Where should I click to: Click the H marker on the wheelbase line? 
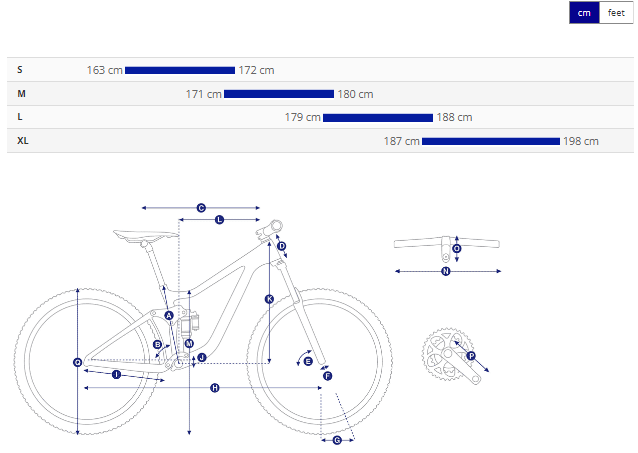tap(214, 387)
